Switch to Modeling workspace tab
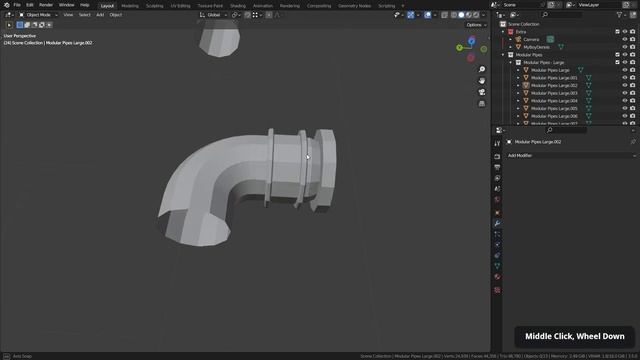The height and width of the screenshot is (360, 640). [130, 6]
